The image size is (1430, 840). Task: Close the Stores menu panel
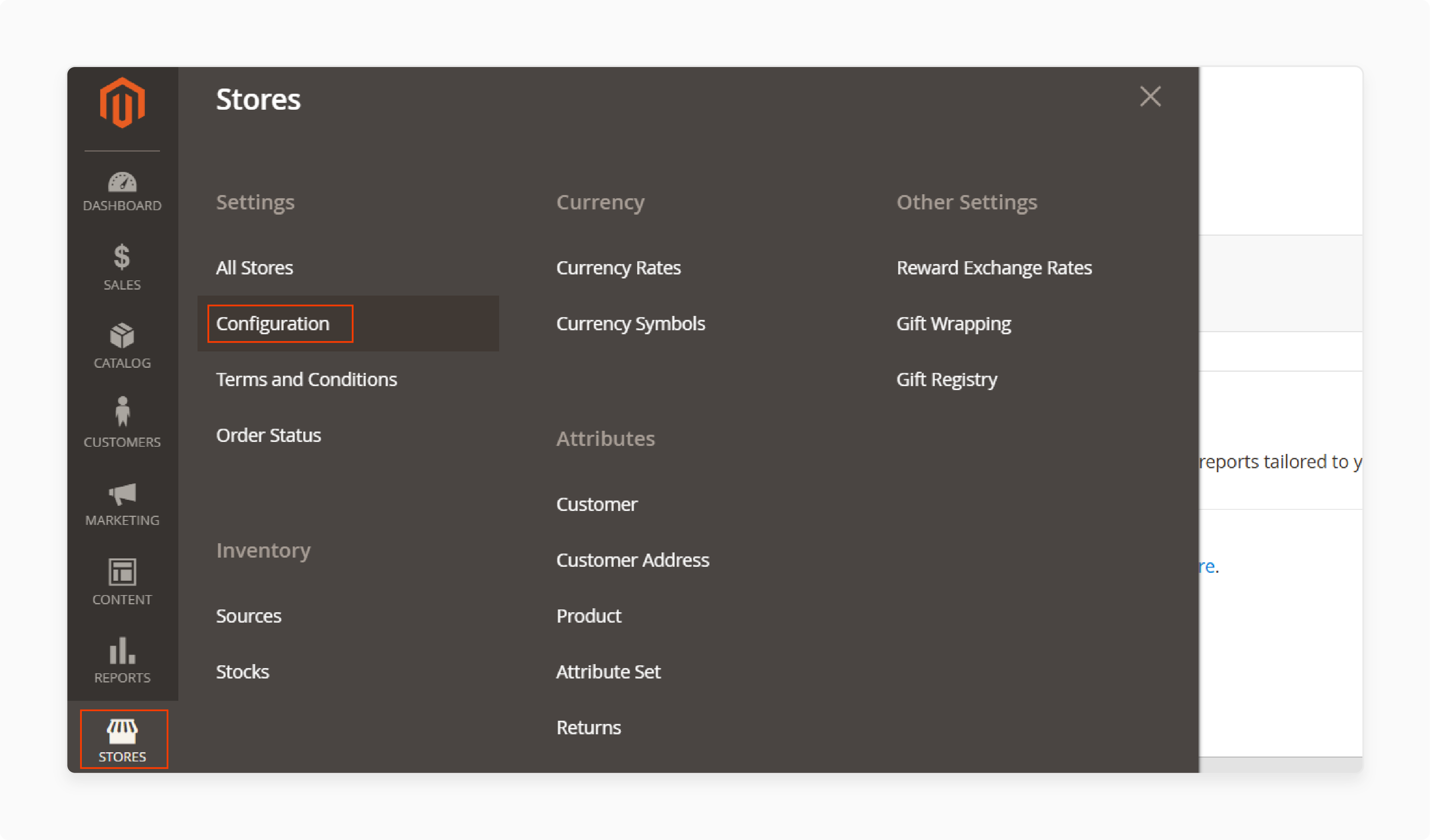pos(1150,97)
